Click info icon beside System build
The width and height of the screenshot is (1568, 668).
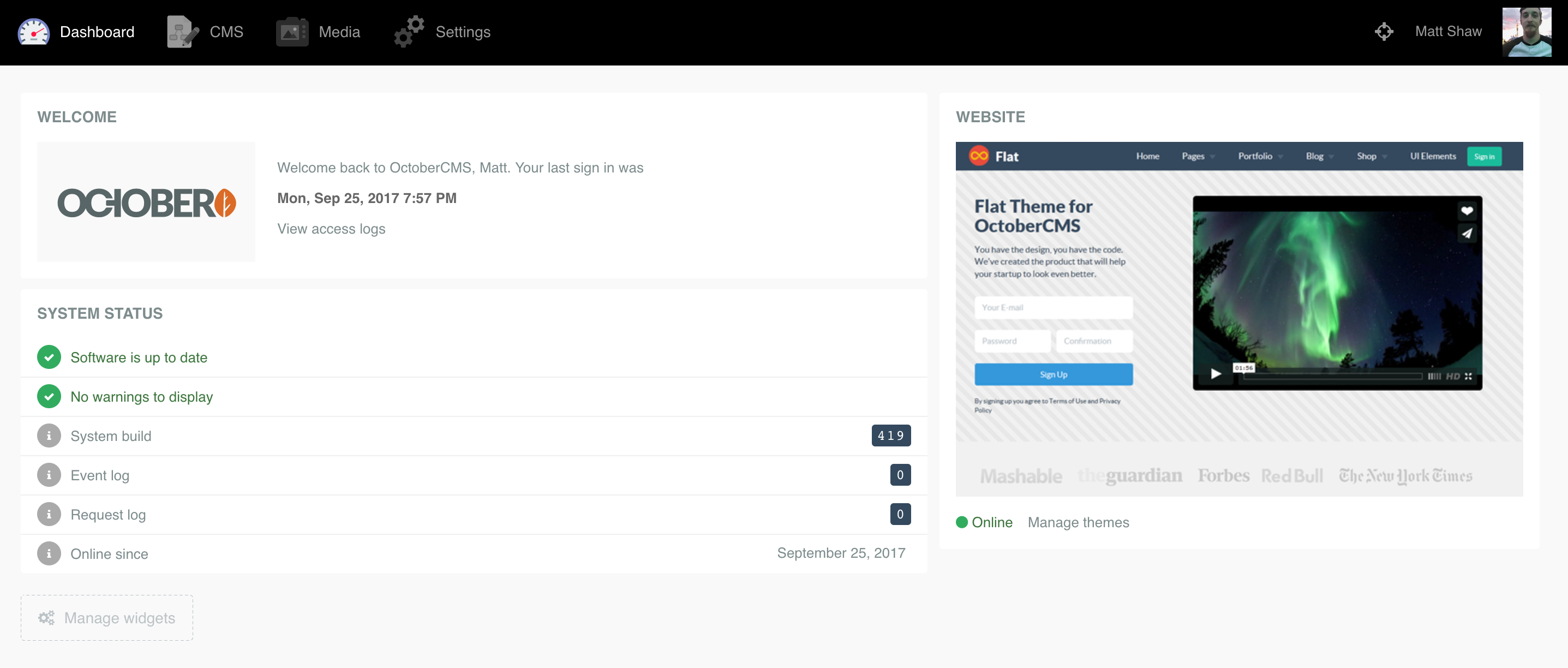pos(49,436)
